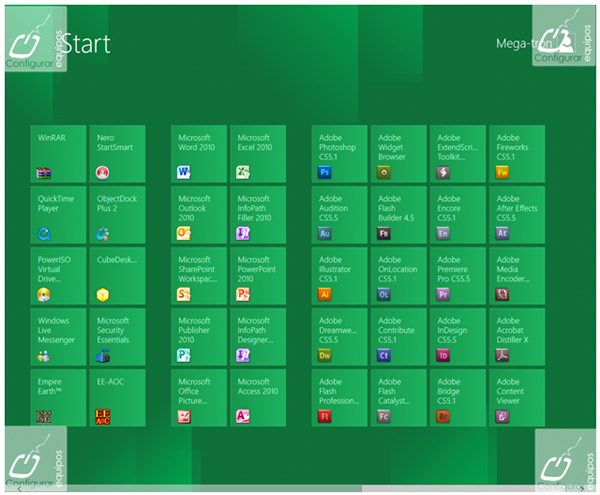This screenshot has width=600, height=495.
Task: Click the "QuickTime Player" tile label
Action: (x=55, y=204)
